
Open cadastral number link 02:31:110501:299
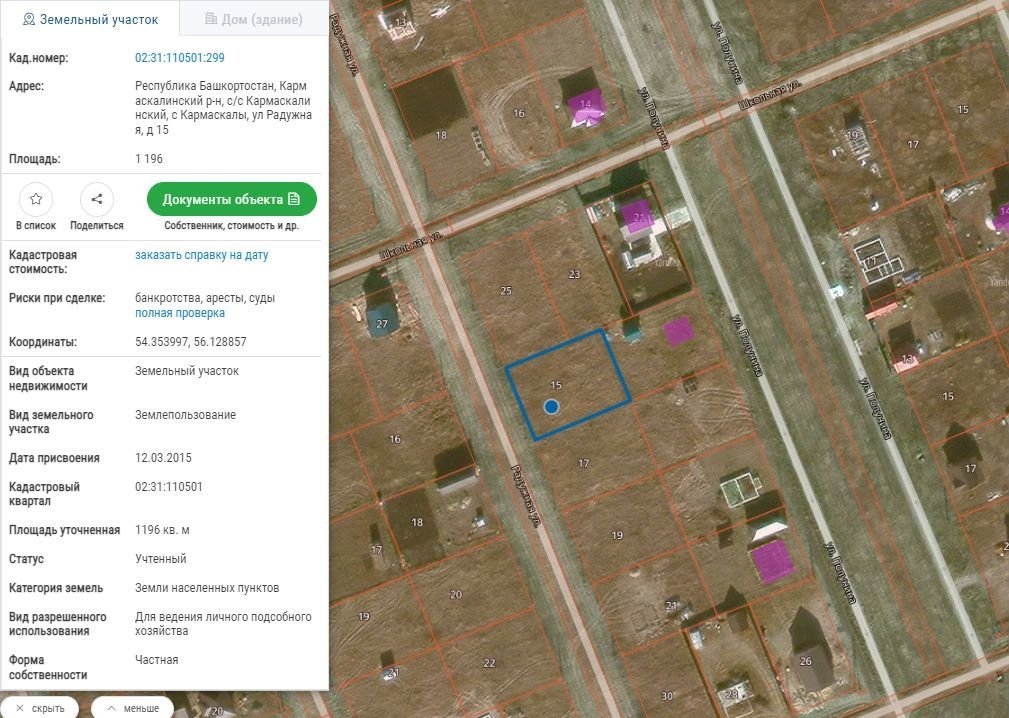(x=180, y=58)
